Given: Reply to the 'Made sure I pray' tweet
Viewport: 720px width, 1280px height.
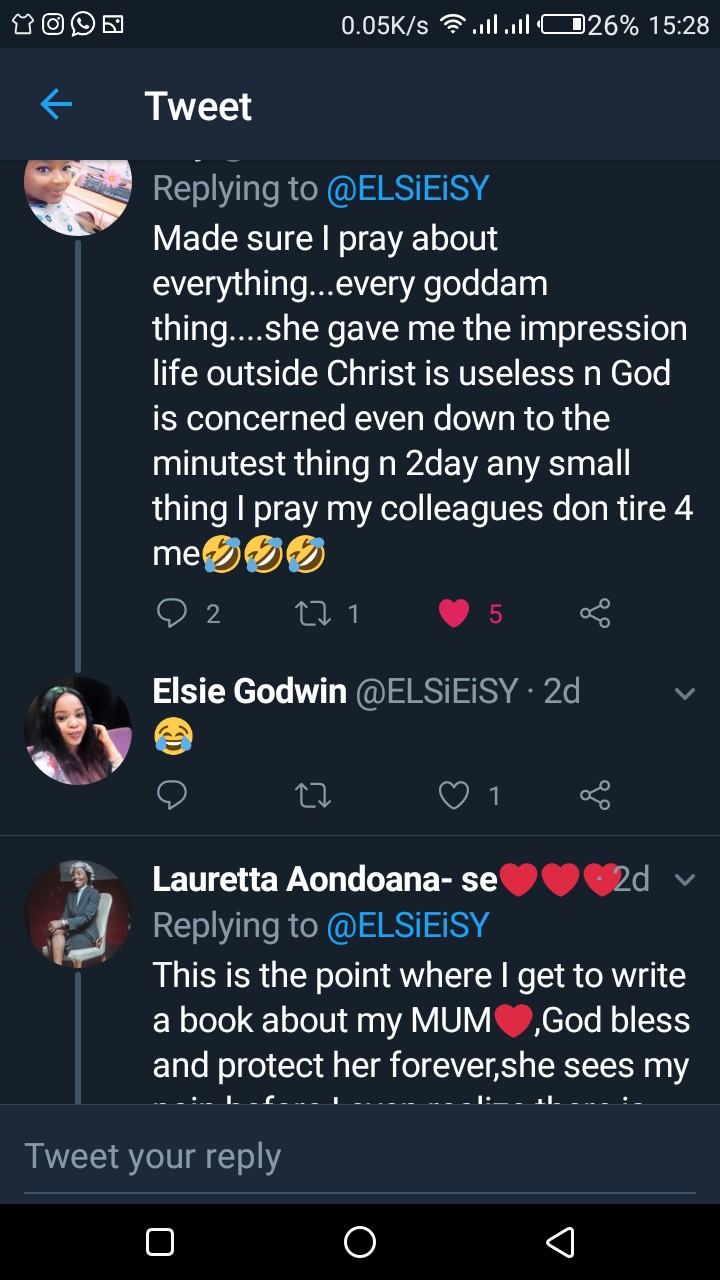Looking at the screenshot, I should (172, 613).
